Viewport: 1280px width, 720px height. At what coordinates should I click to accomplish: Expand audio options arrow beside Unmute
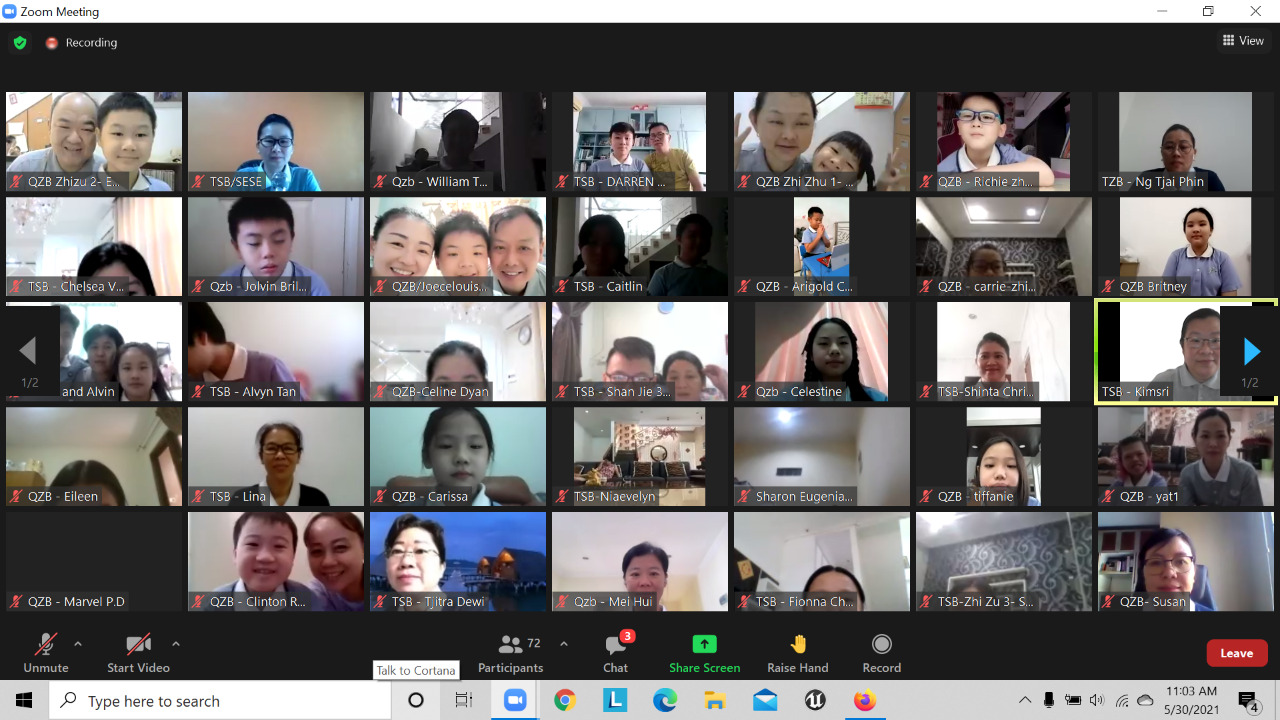(78, 644)
